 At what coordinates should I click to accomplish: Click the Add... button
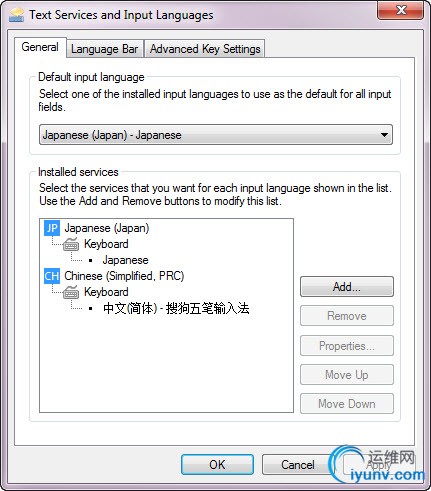tap(347, 287)
